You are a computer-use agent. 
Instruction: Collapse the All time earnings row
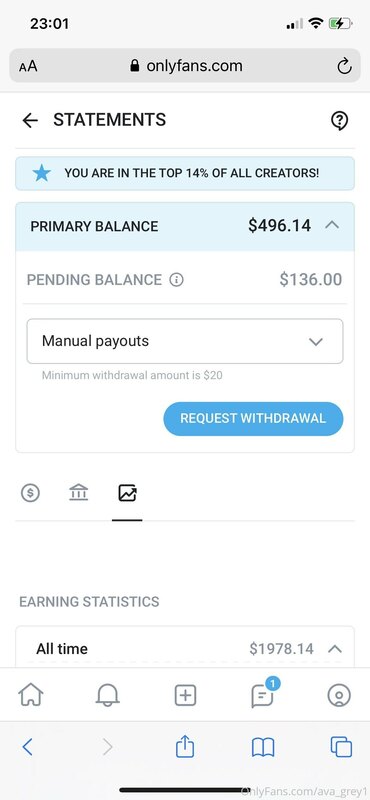[334, 649]
